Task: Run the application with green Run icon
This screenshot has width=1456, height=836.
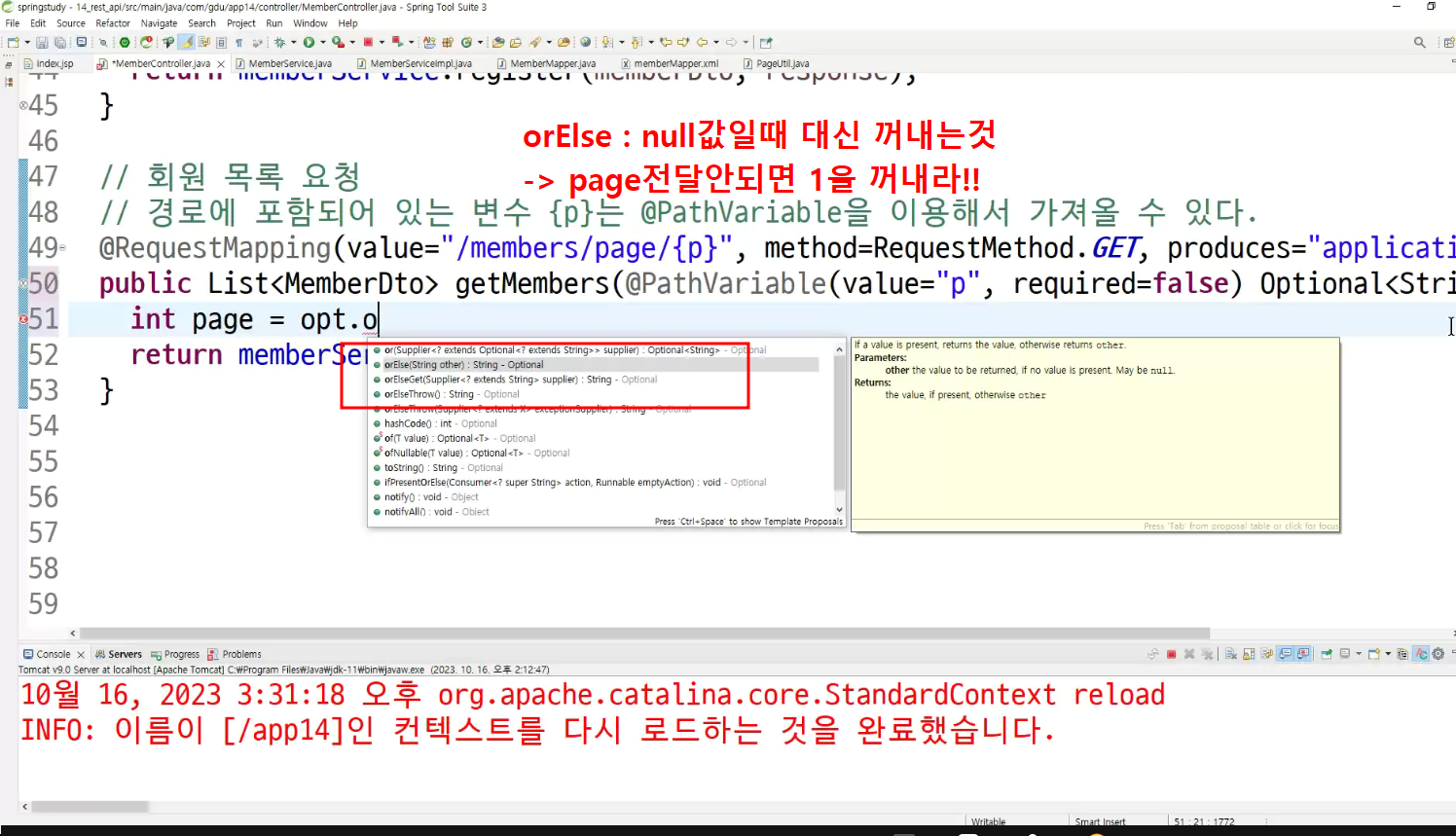Action: coord(309,42)
